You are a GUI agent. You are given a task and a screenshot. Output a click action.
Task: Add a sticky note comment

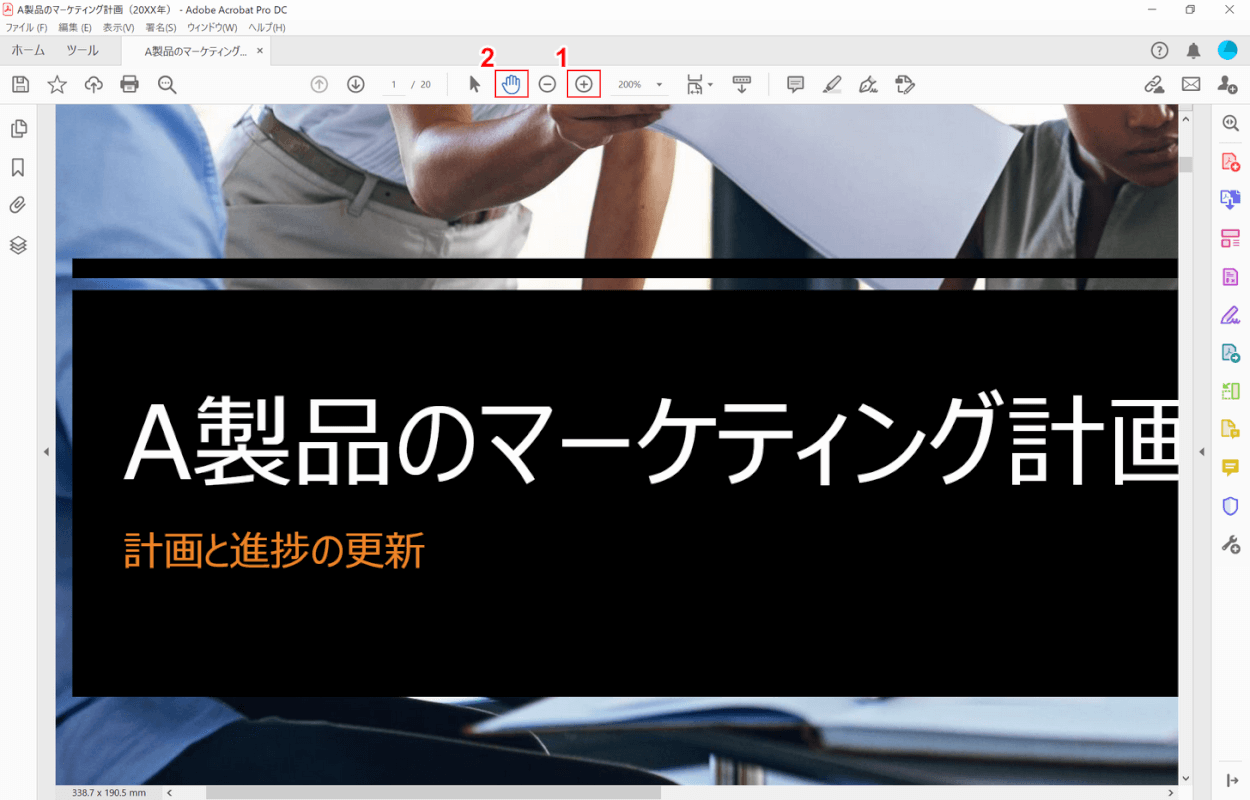(796, 85)
